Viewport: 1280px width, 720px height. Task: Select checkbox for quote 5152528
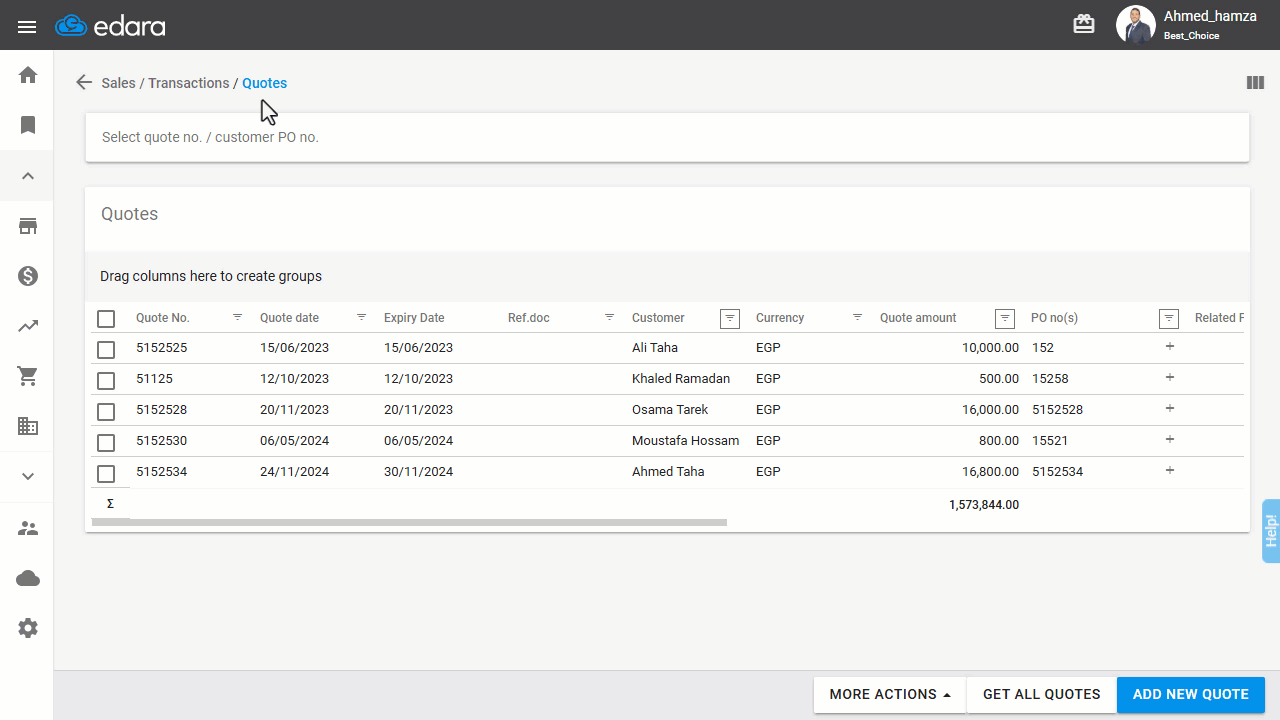[106, 411]
